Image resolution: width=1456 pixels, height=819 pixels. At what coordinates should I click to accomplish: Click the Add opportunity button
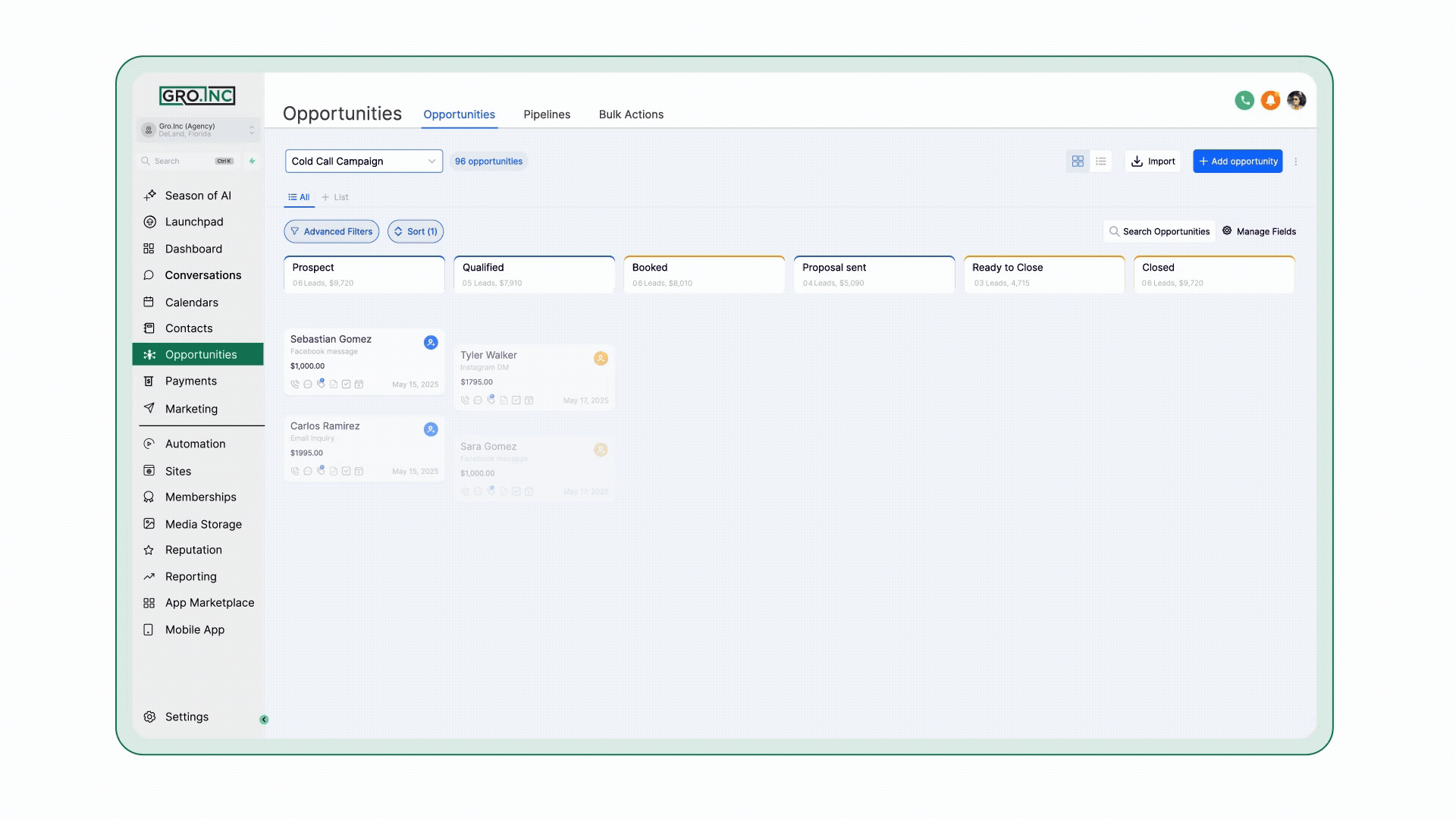[x=1238, y=161]
